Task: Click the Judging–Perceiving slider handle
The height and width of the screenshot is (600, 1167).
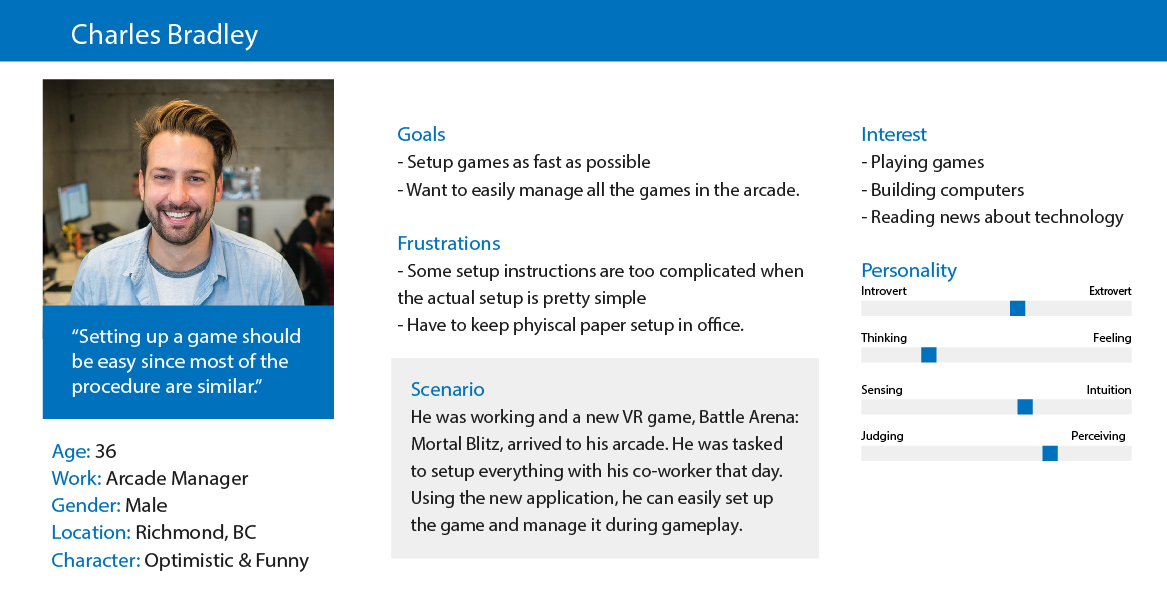Action: point(1050,453)
